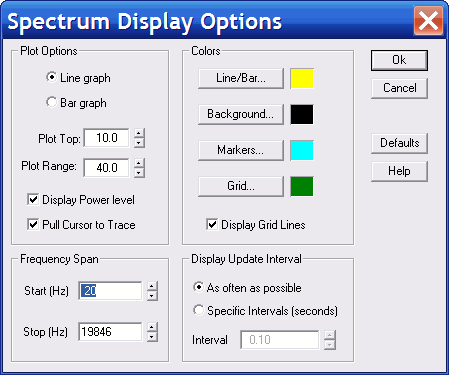Decrease Plot Range with down arrow
This screenshot has height=375, width=449.
(x=139, y=172)
